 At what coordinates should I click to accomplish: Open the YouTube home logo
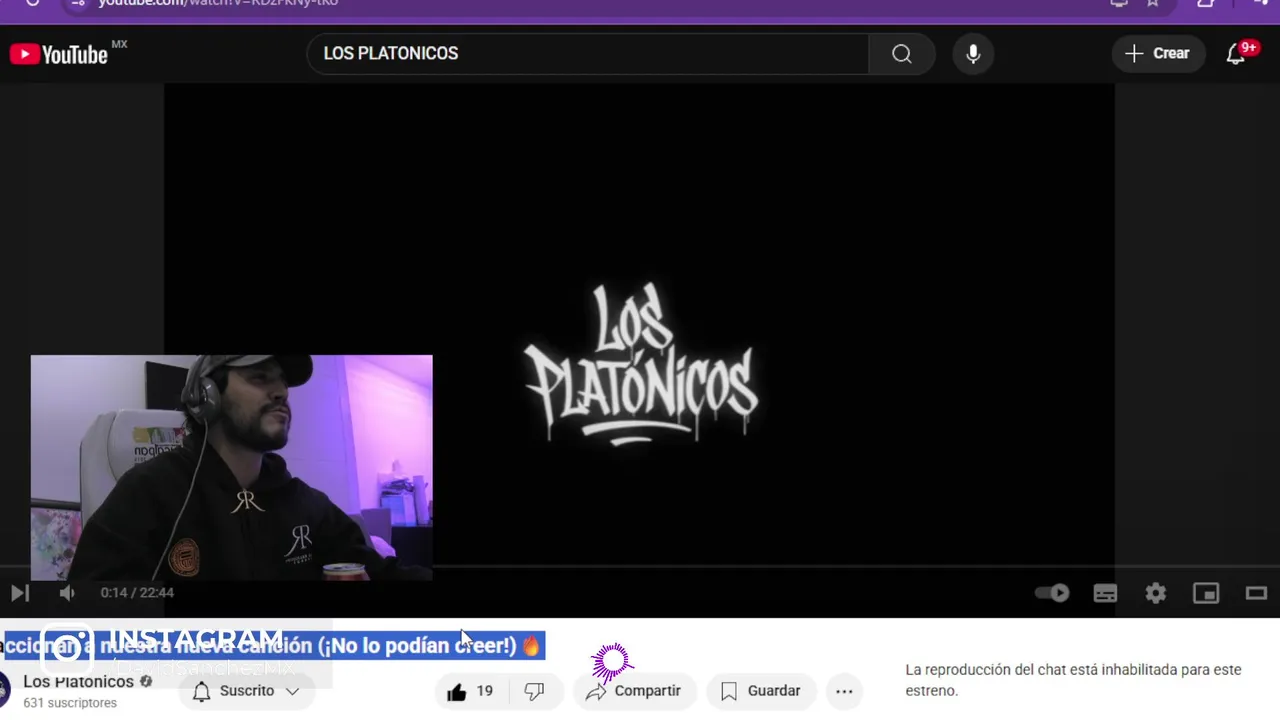click(58, 54)
